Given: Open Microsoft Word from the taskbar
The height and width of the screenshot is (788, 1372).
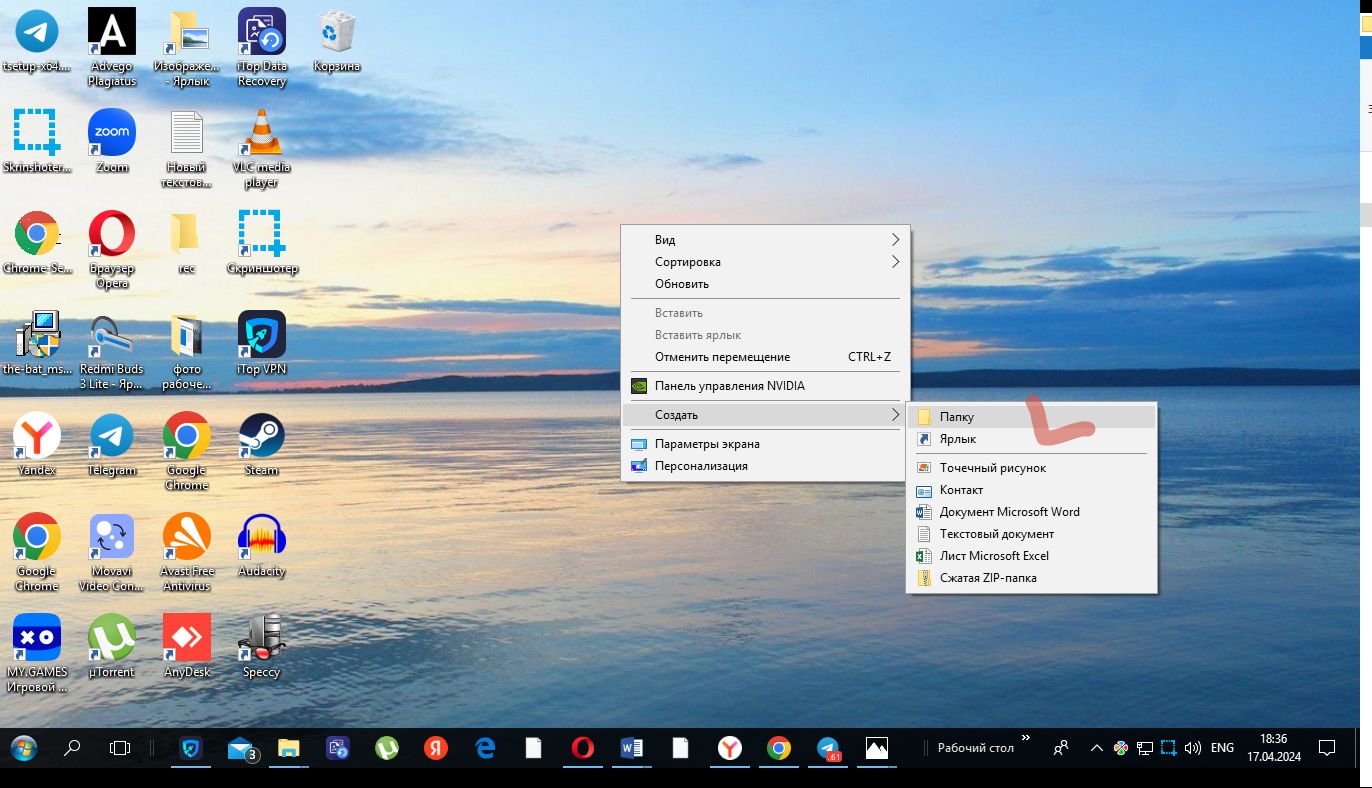Looking at the screenshot, I should (632, 748).
